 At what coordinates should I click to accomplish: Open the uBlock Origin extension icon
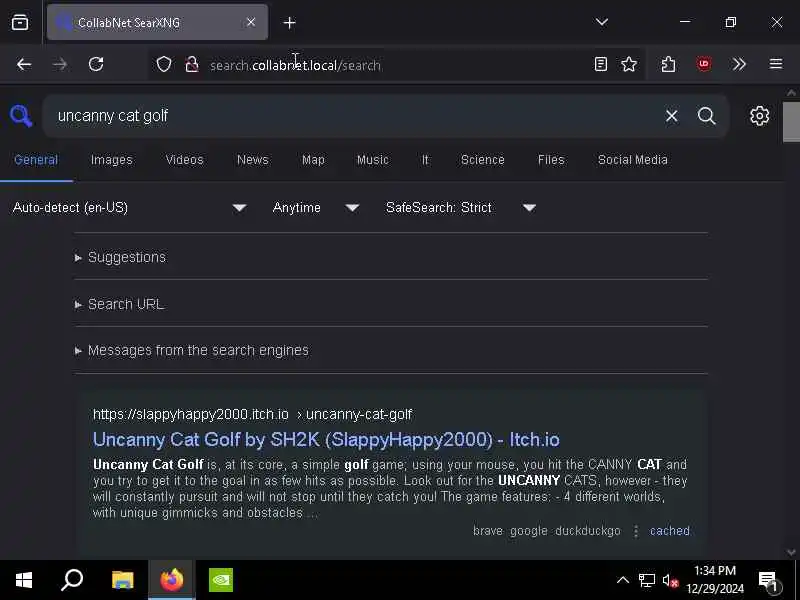[x=704, y=64]
